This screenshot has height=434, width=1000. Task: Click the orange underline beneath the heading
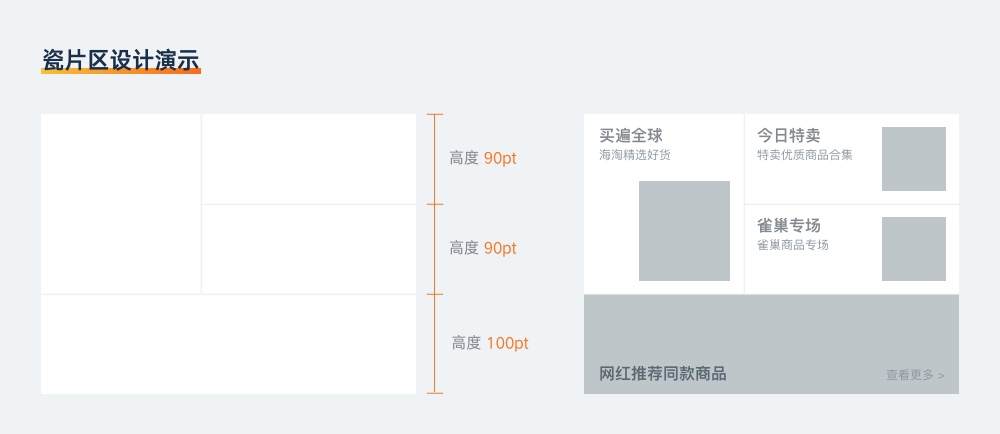(121, 71)
